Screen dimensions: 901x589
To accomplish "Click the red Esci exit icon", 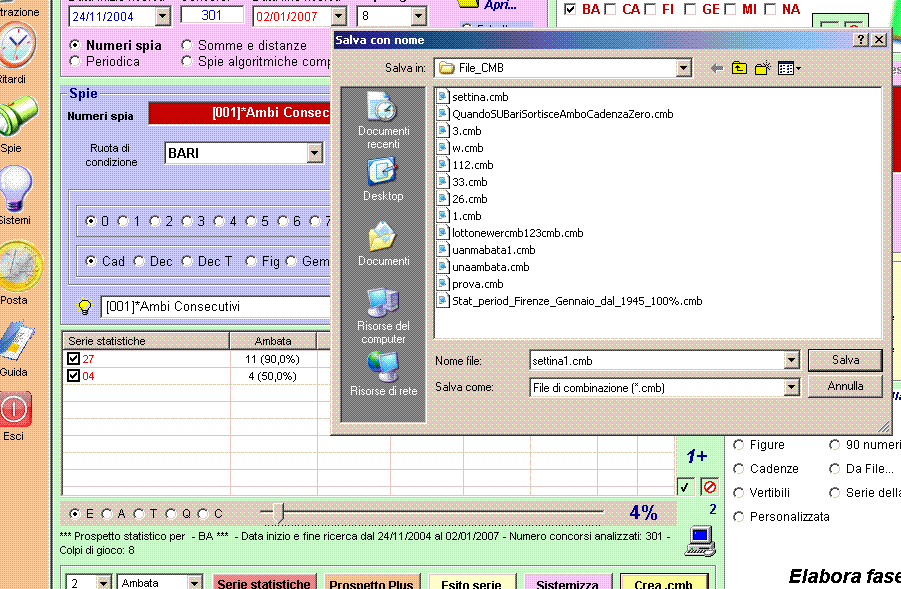I will (x=15, y=409).
